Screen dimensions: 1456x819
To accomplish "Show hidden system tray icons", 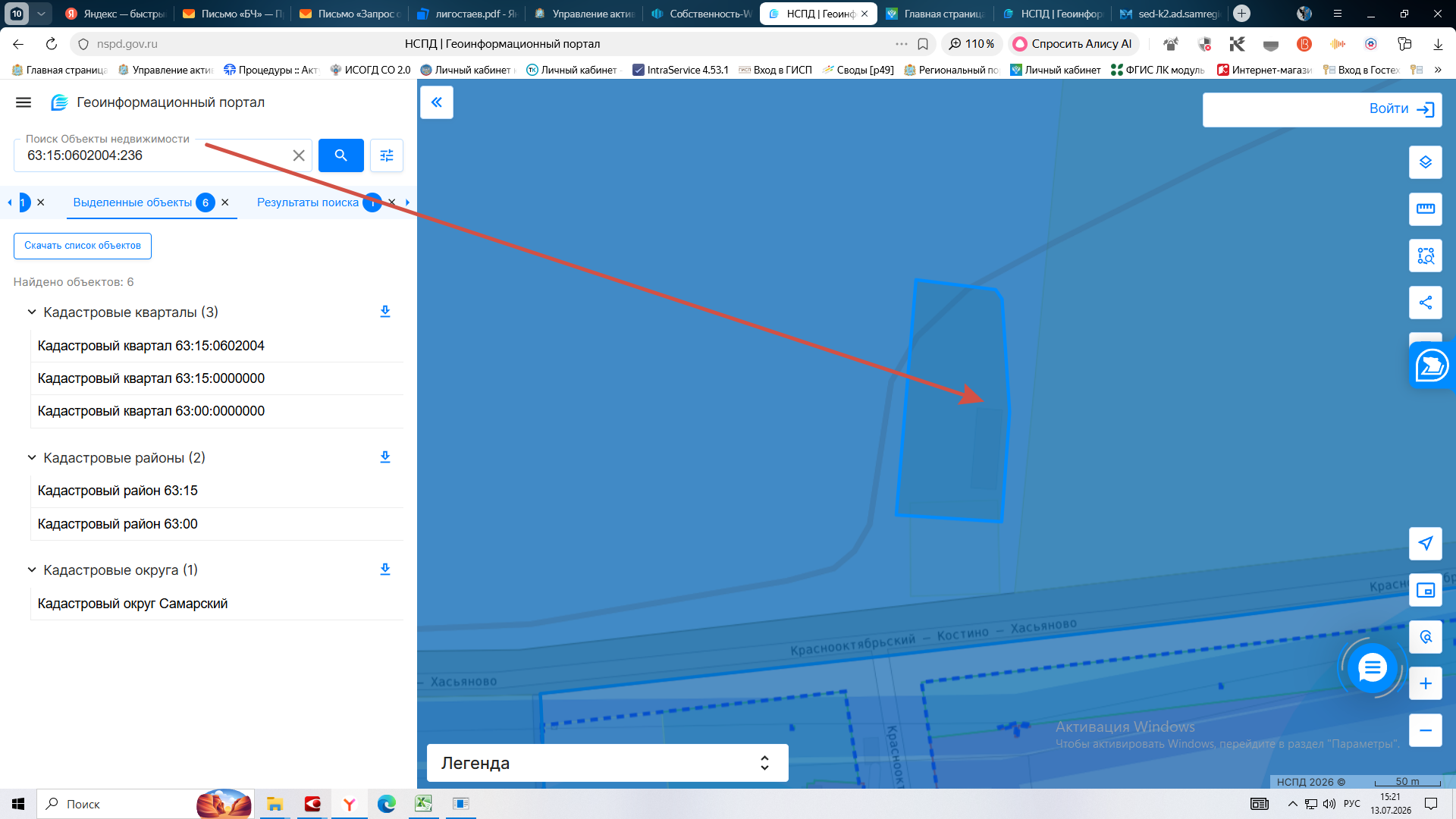I will click(x=1292, y=804).
